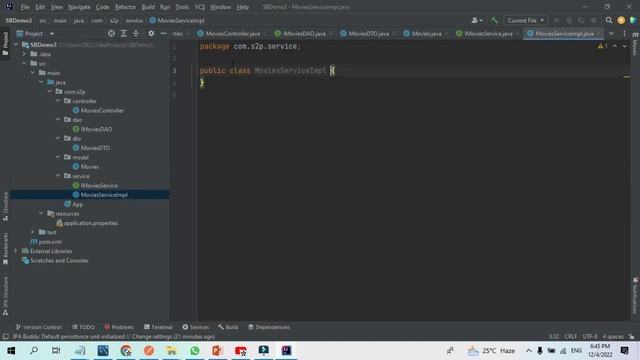Open the Terminal tool window

pyautogui.click(x=158, y=327)
